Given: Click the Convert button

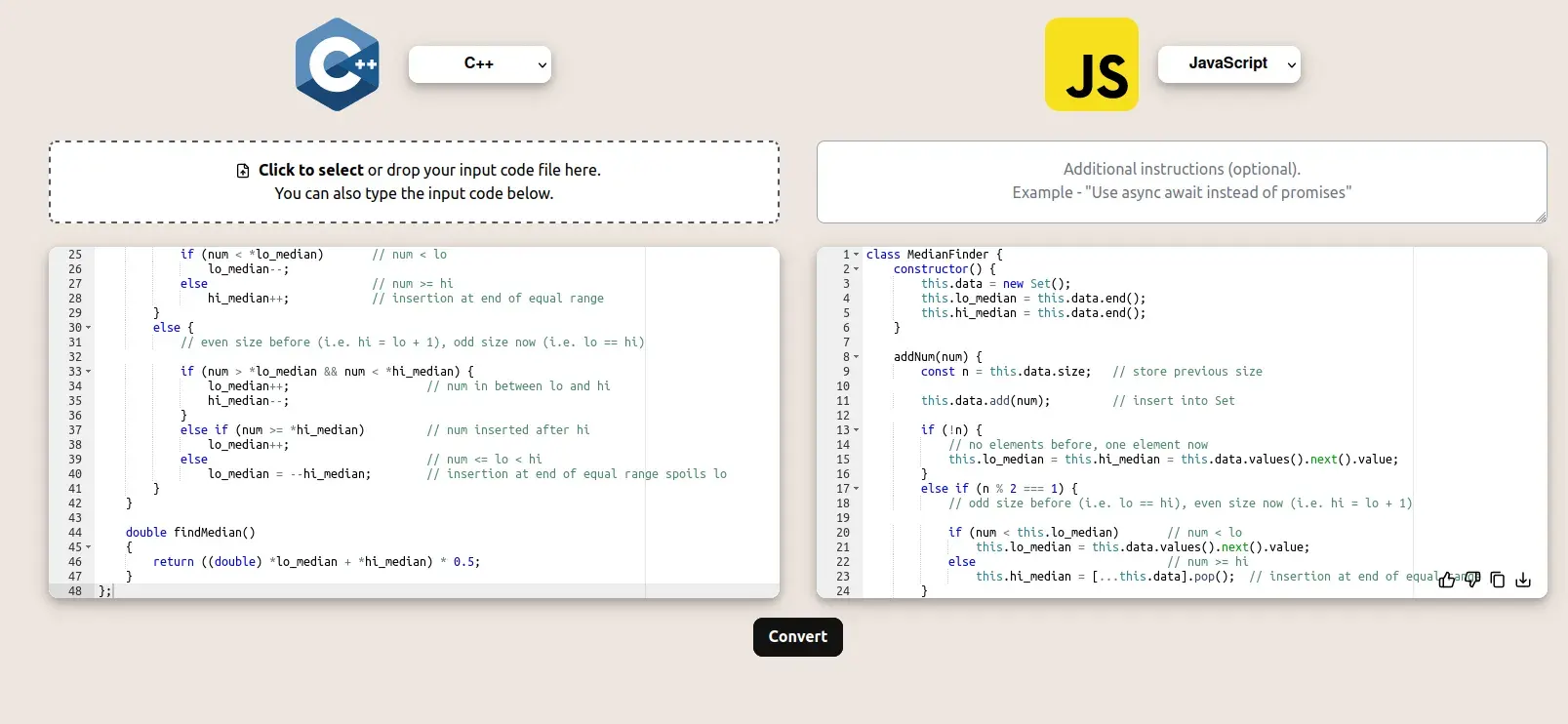Looking at the screenshot, I should click(x=798, y=637).
